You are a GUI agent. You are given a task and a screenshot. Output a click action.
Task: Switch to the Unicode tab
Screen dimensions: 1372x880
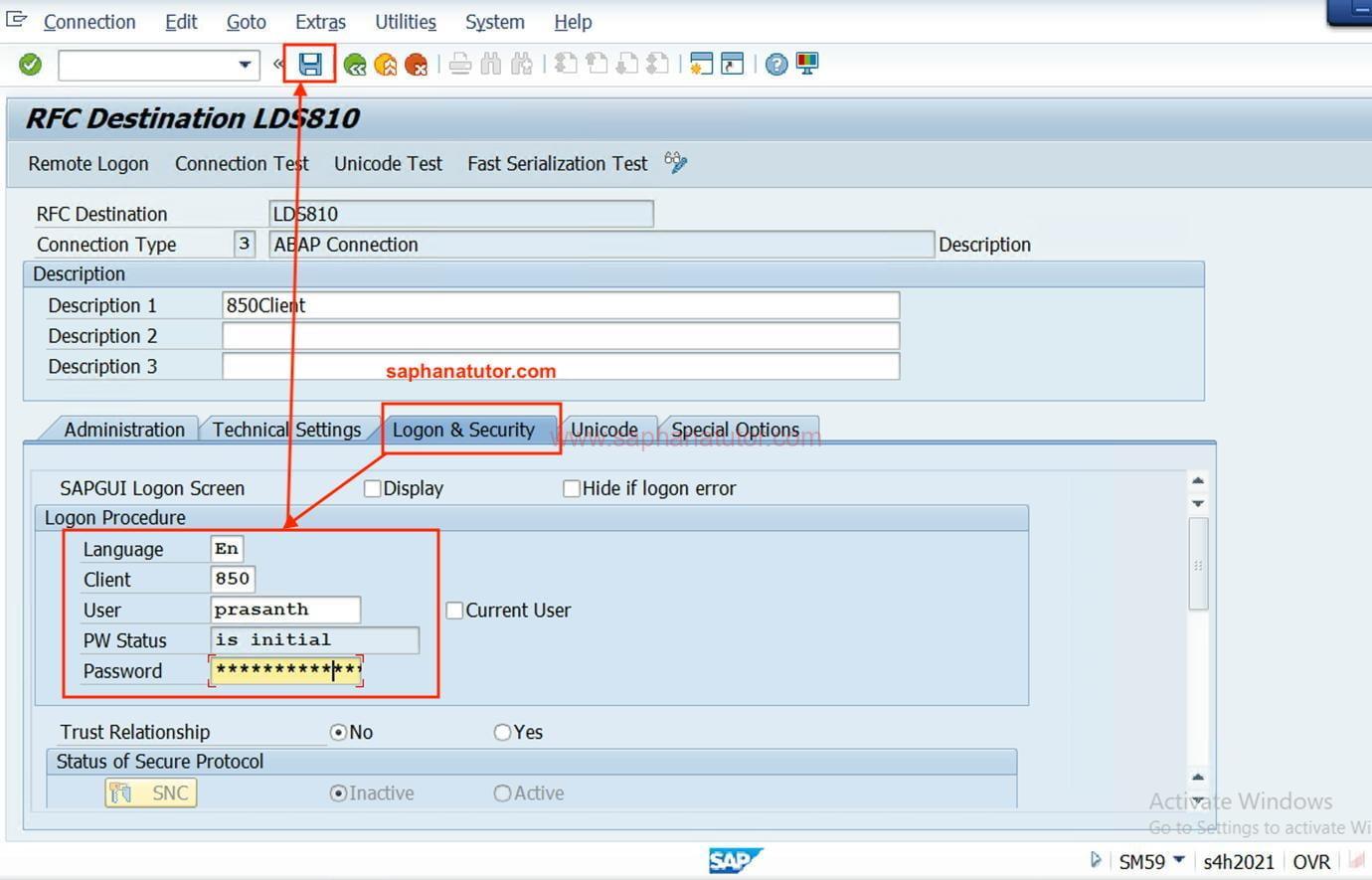pos(604,430)
